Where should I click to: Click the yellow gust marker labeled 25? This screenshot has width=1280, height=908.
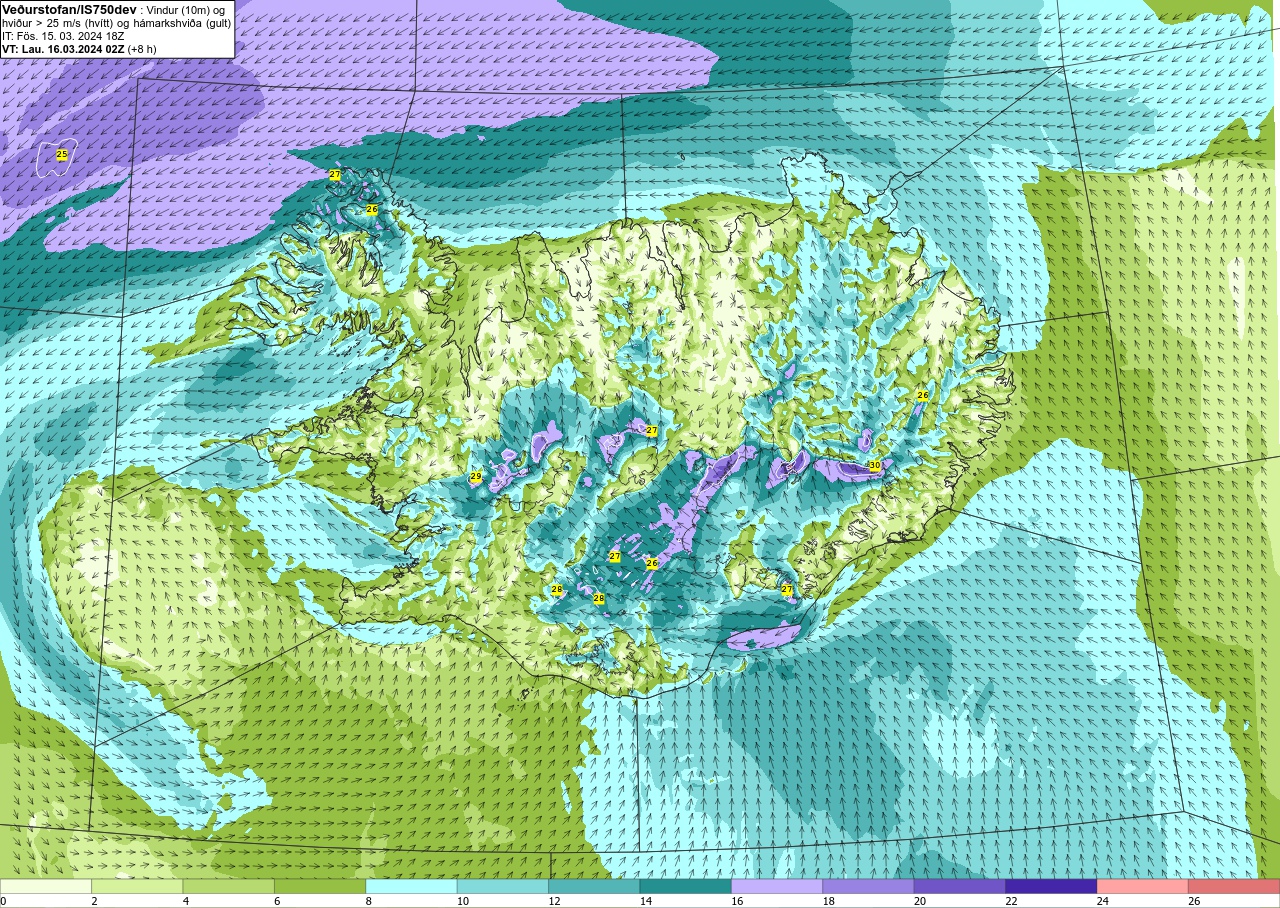point(62,155)
